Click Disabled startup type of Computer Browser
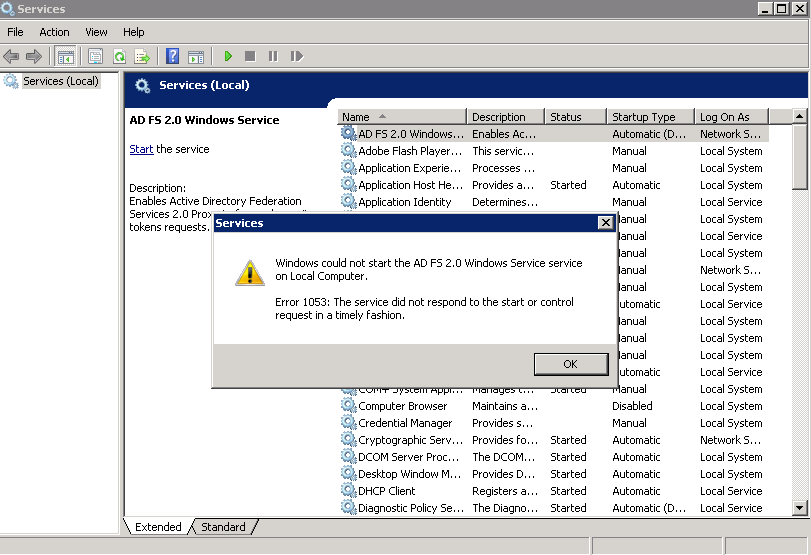 [x=632, y=406]
